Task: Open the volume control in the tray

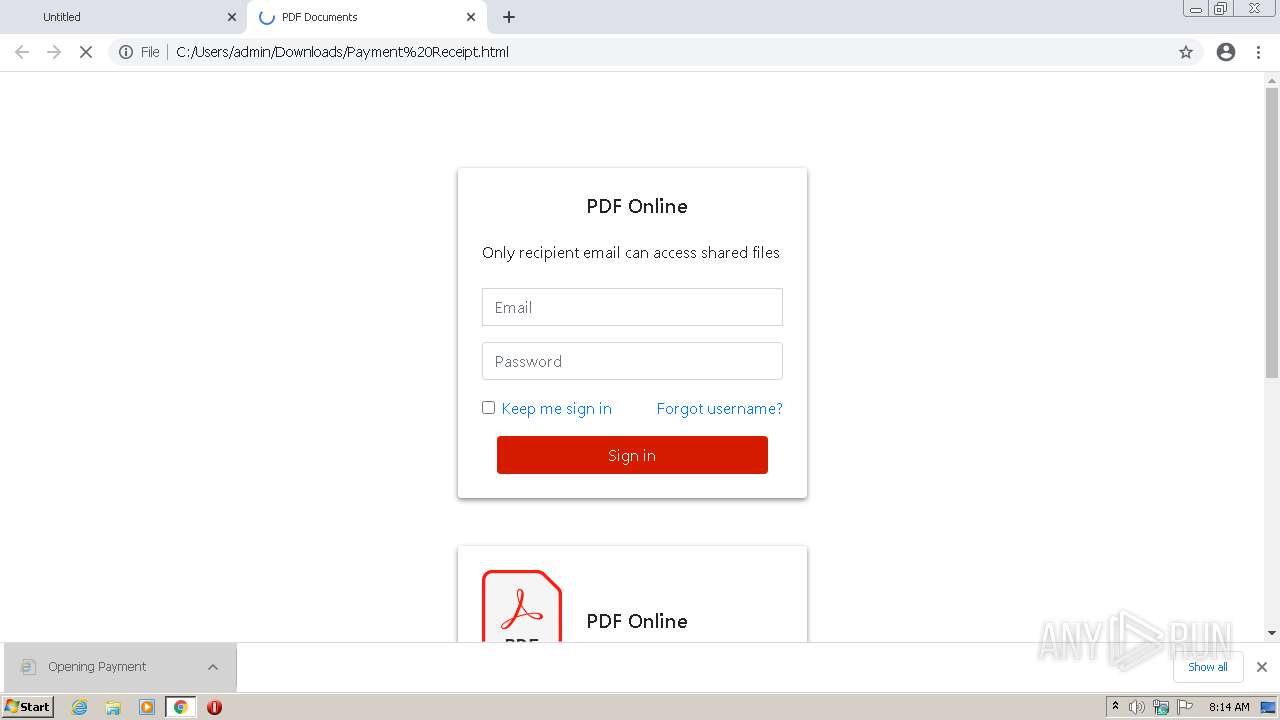Action: pyautogui.click(x=1137, y=707)
